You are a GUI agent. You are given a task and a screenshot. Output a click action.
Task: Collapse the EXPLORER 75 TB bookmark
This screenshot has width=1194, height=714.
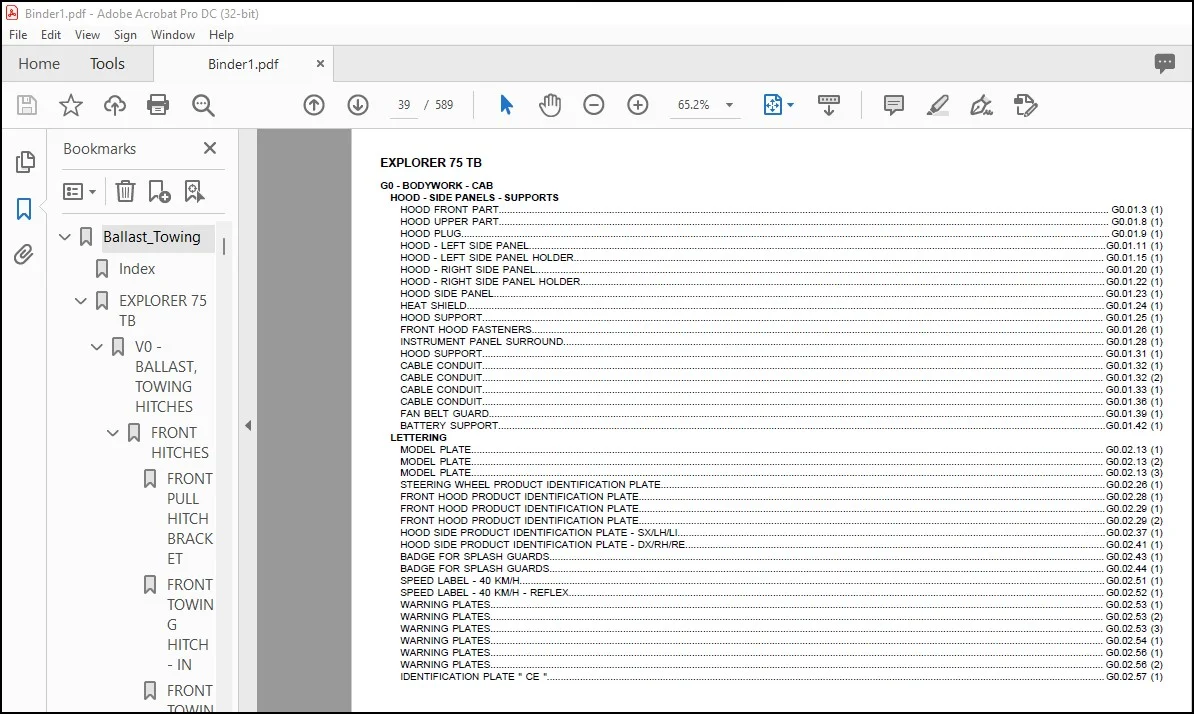coord(81,301)
